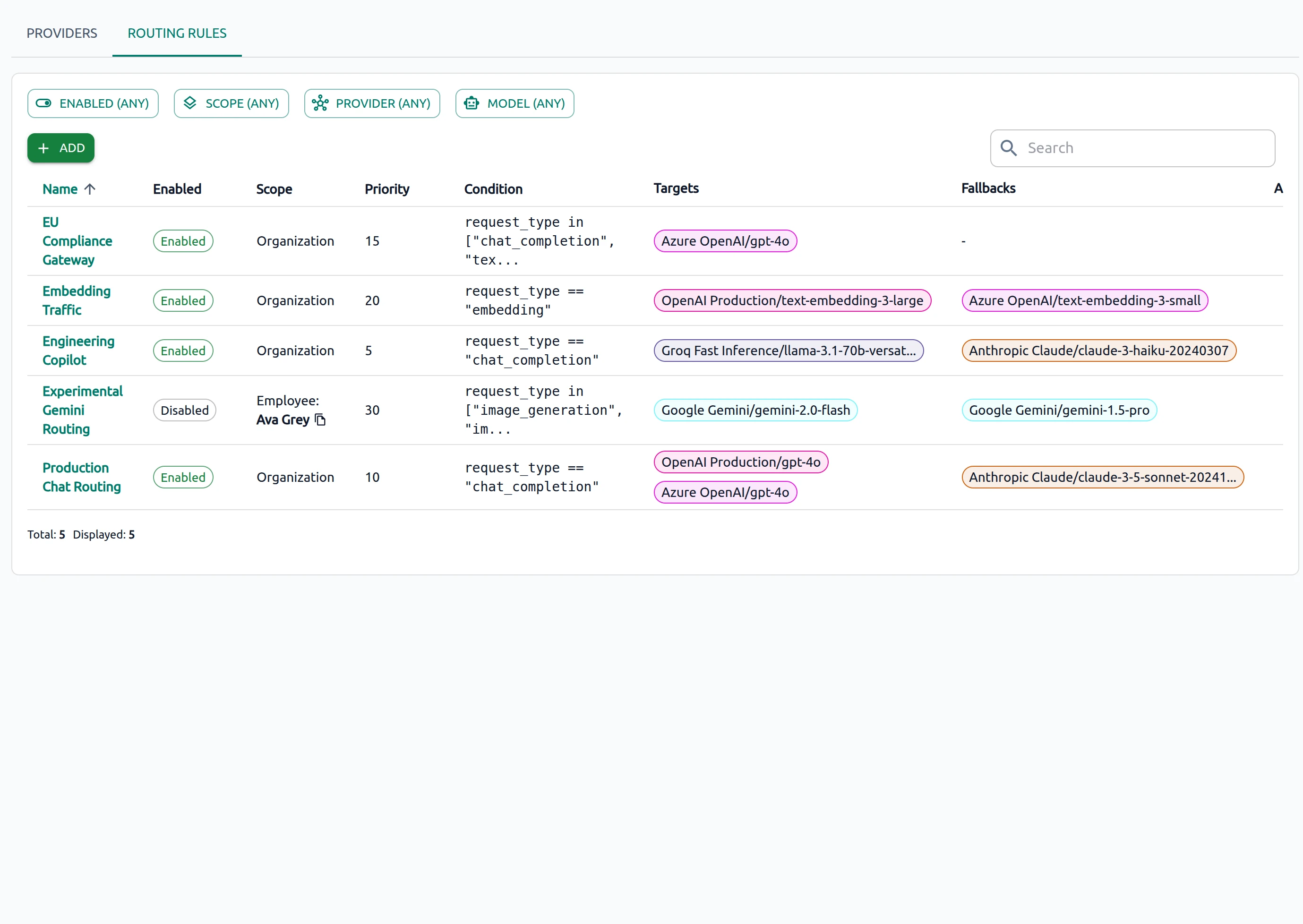Click the Targets column header
The image size is (1303, 924).
(676, 188)
